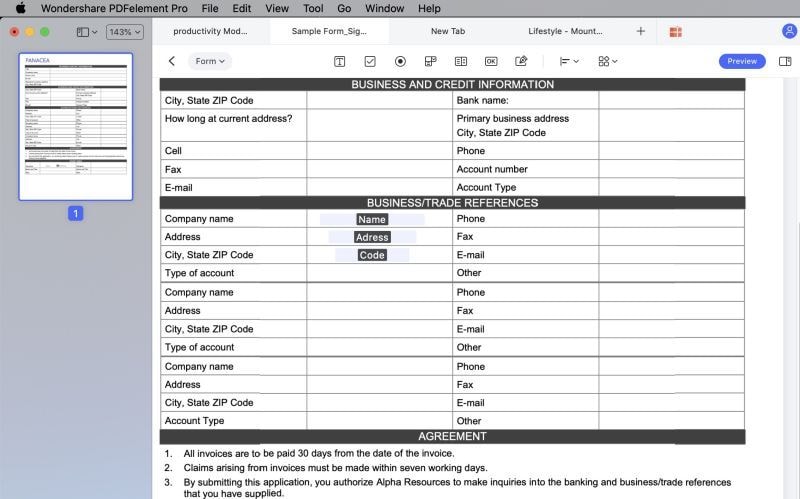800x499 pixels.
Task: Open the Tool menu in menu bar
Action: pyautogui.click(x=313, y=9)
